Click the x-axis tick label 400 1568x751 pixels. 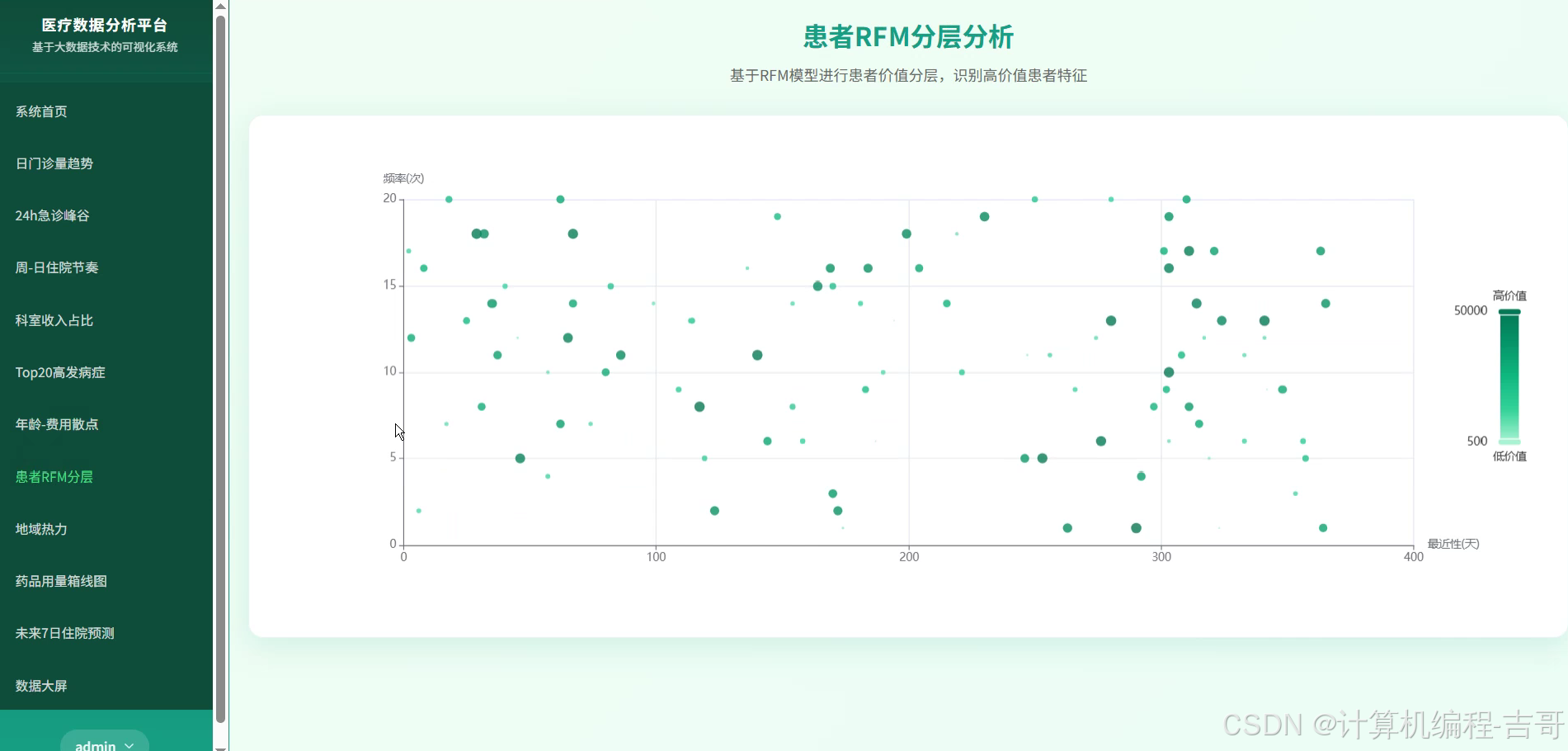point(1414,557)
